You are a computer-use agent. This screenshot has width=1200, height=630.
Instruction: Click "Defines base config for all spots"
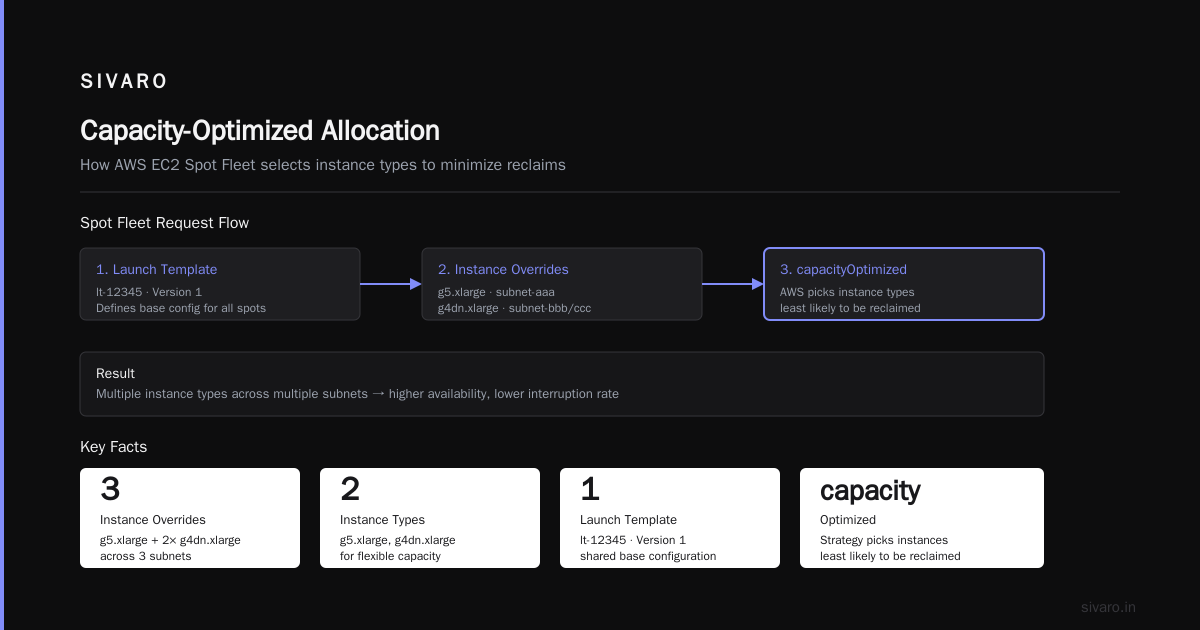click(x=181, y=308)
